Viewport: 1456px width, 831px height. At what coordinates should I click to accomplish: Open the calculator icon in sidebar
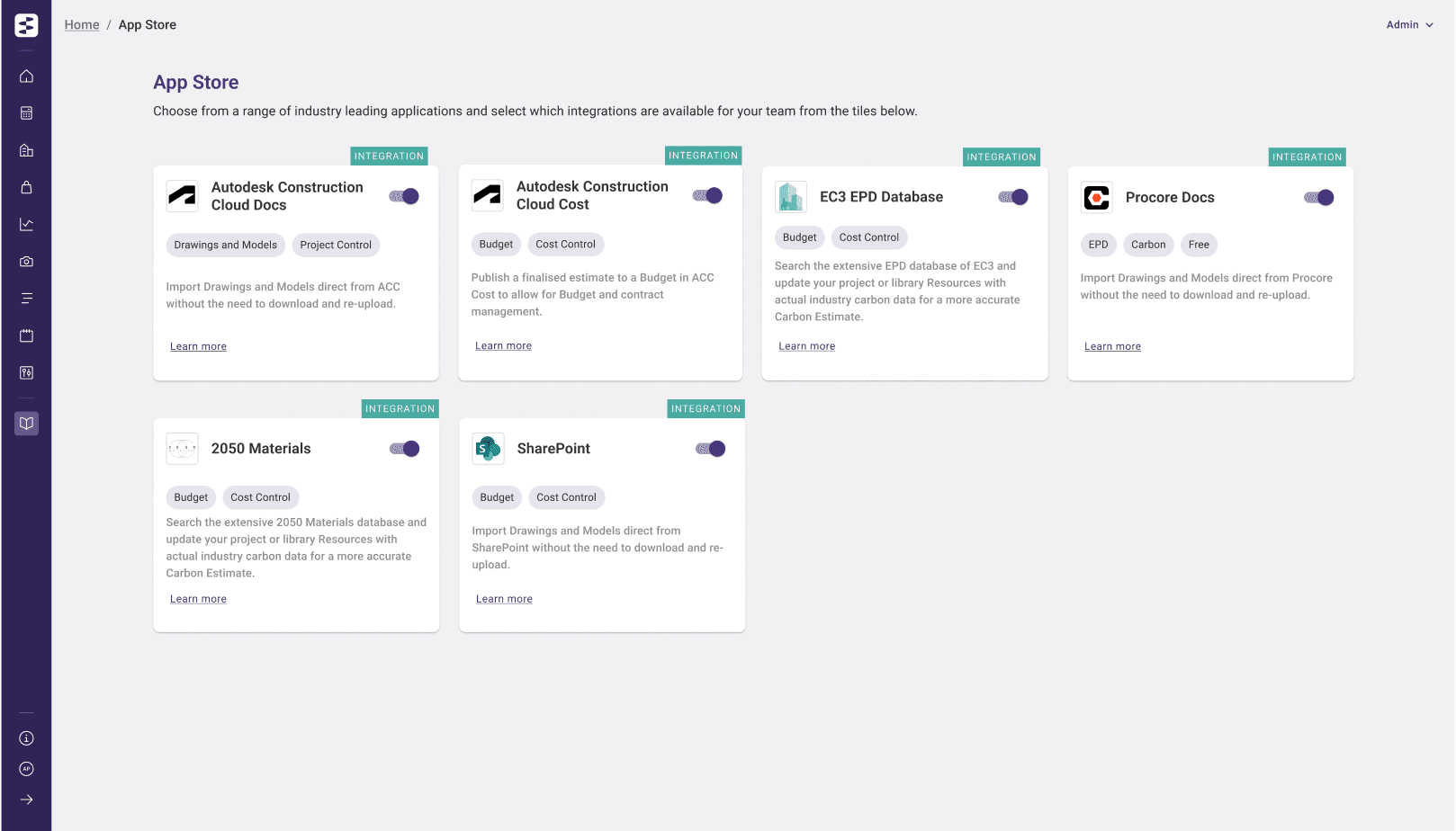click(27, 113)
